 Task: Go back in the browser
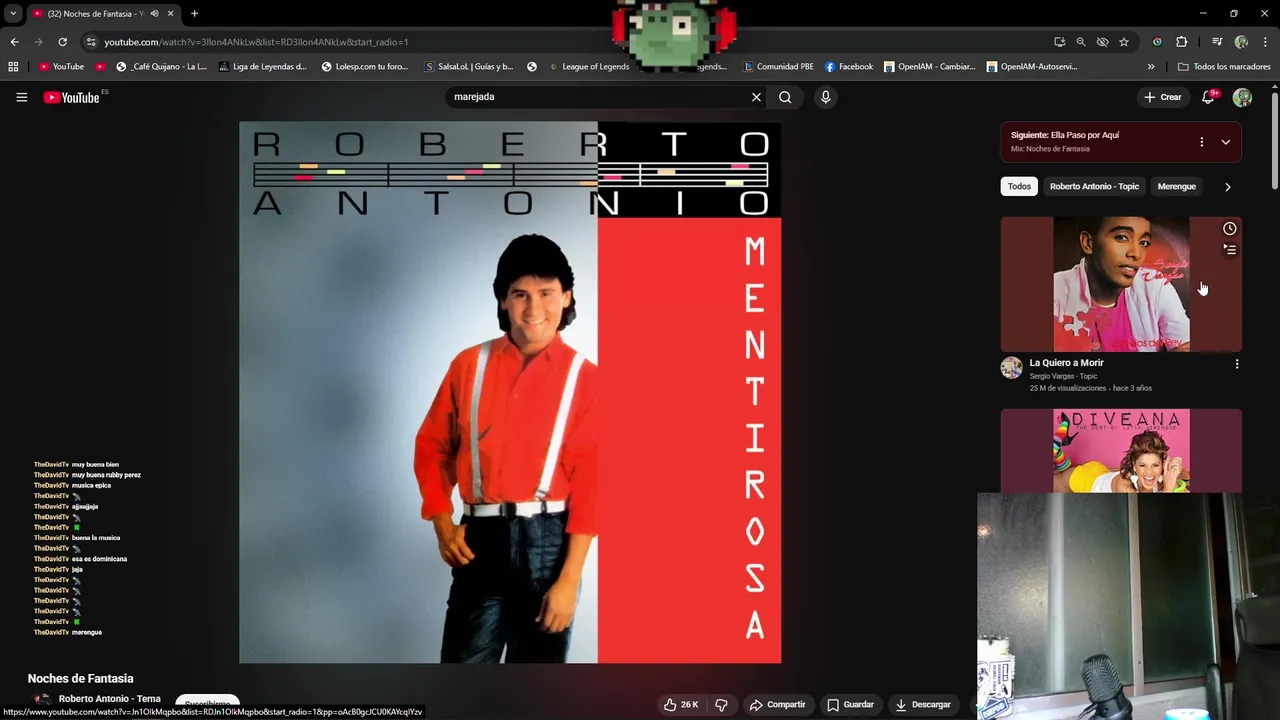coord(14,42)
